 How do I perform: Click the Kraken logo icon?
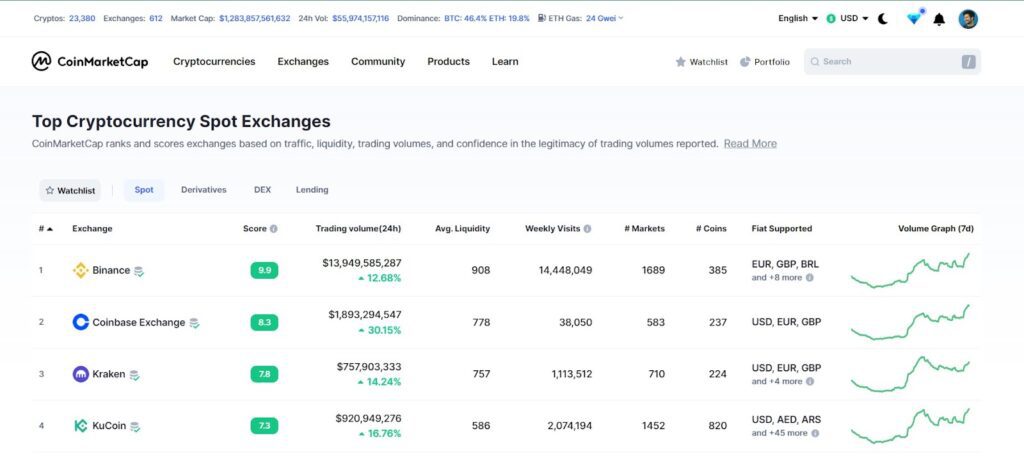click(x=80, y=374)
